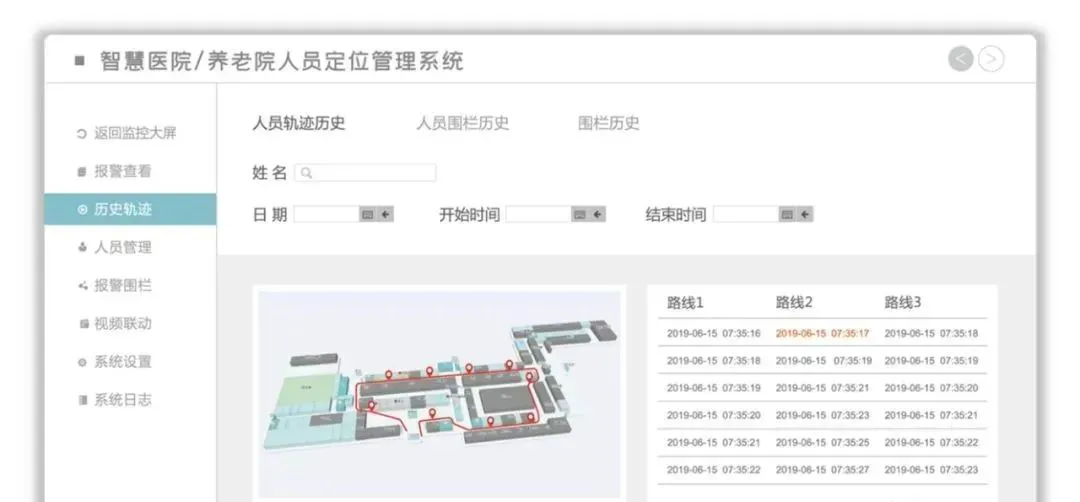Return to 返回监控大屏 in sidebar
This screenshot has width=1080, height=502.
click(134, 133)
